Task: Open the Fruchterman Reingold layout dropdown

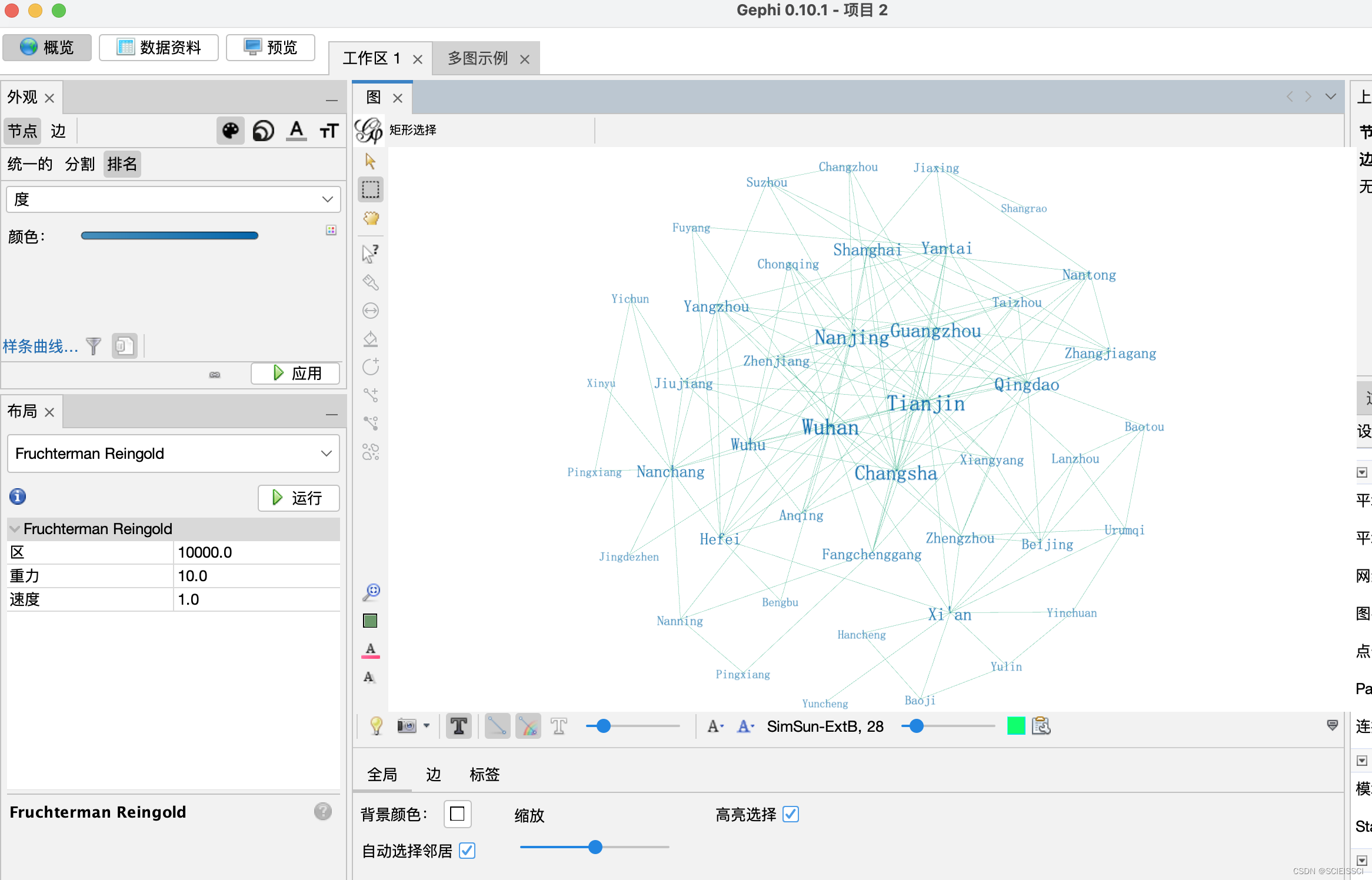Action: pos(173,454)
